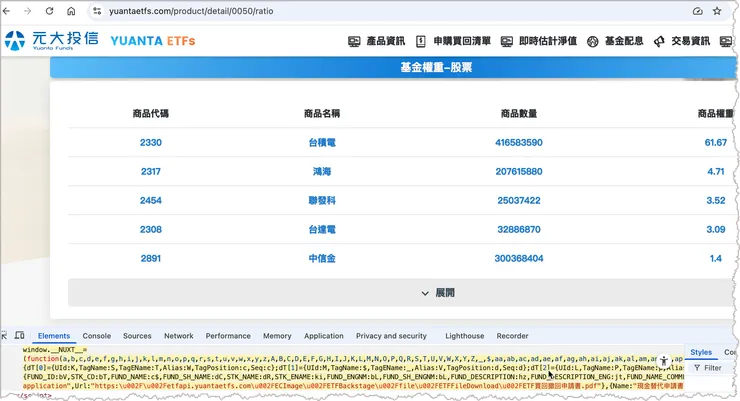The width and height of the screenshot is (740, 401).
Task: Click weight value 61.67
Action: (x=715, y=142)
